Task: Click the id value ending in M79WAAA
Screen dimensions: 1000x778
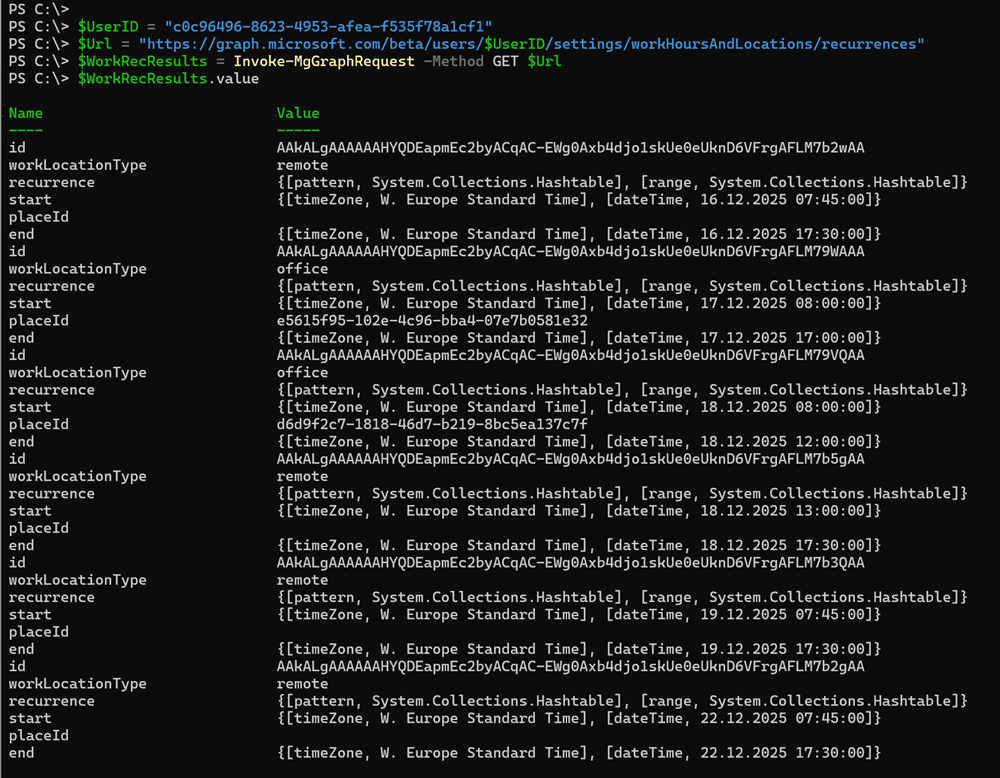Action: click(x=570, y=252)
